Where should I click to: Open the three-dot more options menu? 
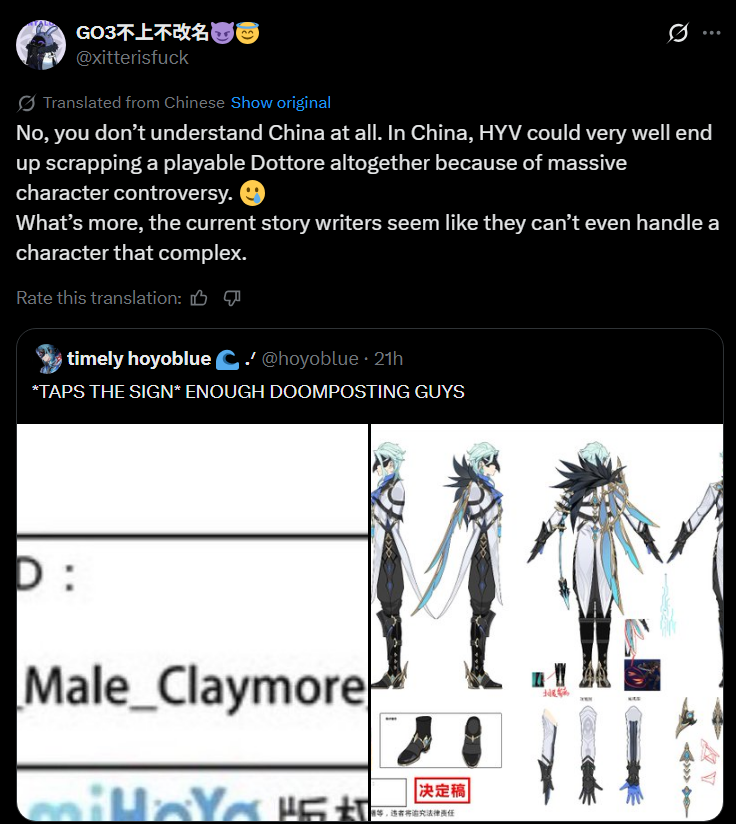coord(711,33)
